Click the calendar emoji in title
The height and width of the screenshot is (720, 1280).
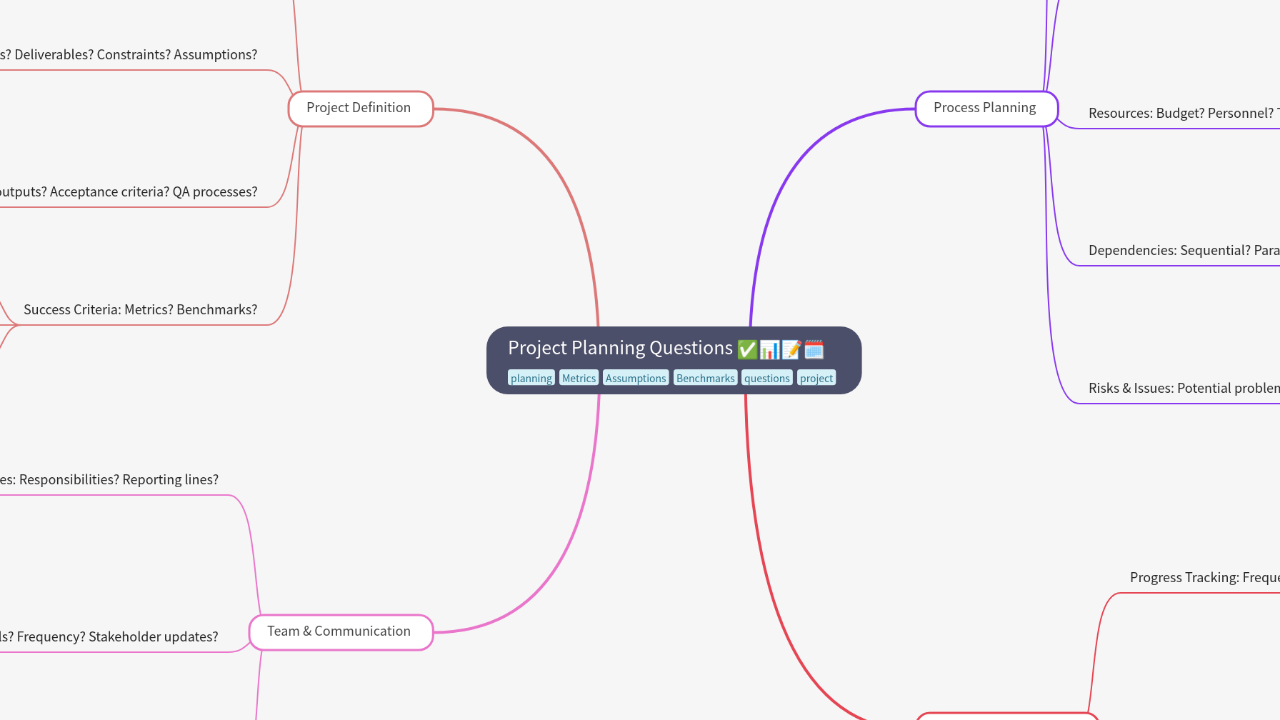pos(814,349)
